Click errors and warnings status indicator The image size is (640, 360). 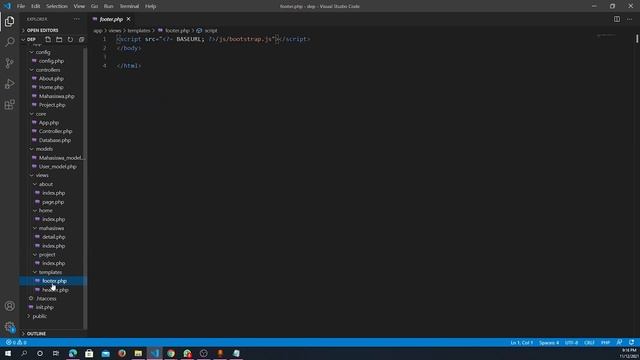16,342
